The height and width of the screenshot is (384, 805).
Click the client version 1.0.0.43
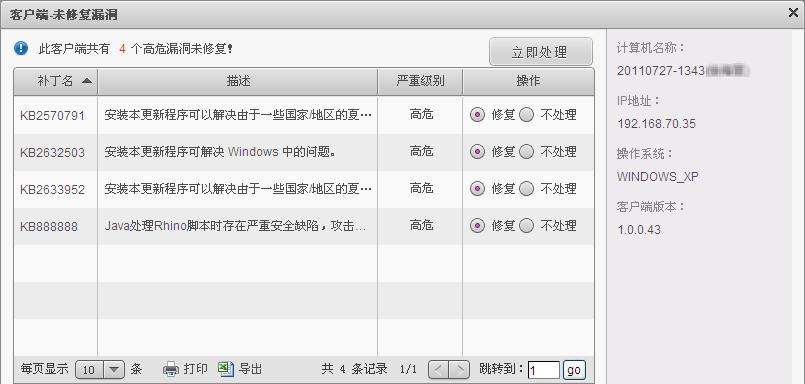[639, 230]
